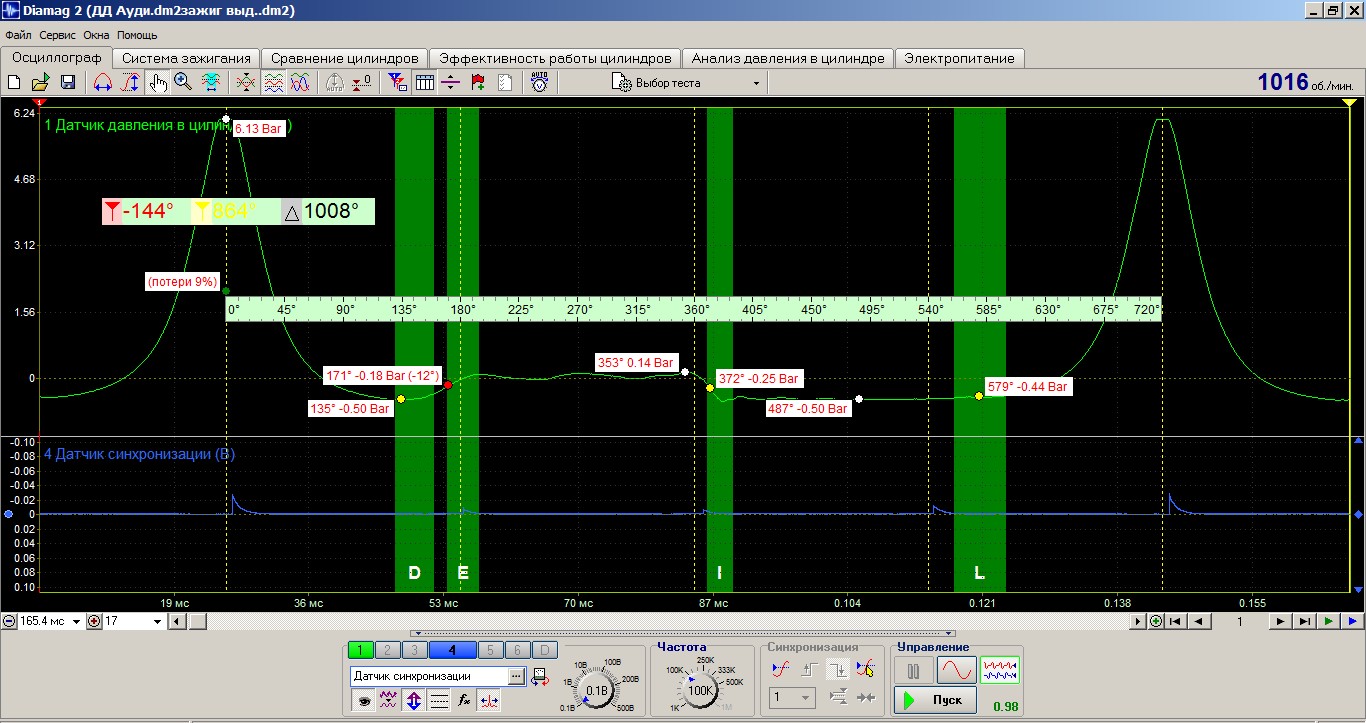
Task: Click the zero level marker icon
Action: tap(361, 83)
